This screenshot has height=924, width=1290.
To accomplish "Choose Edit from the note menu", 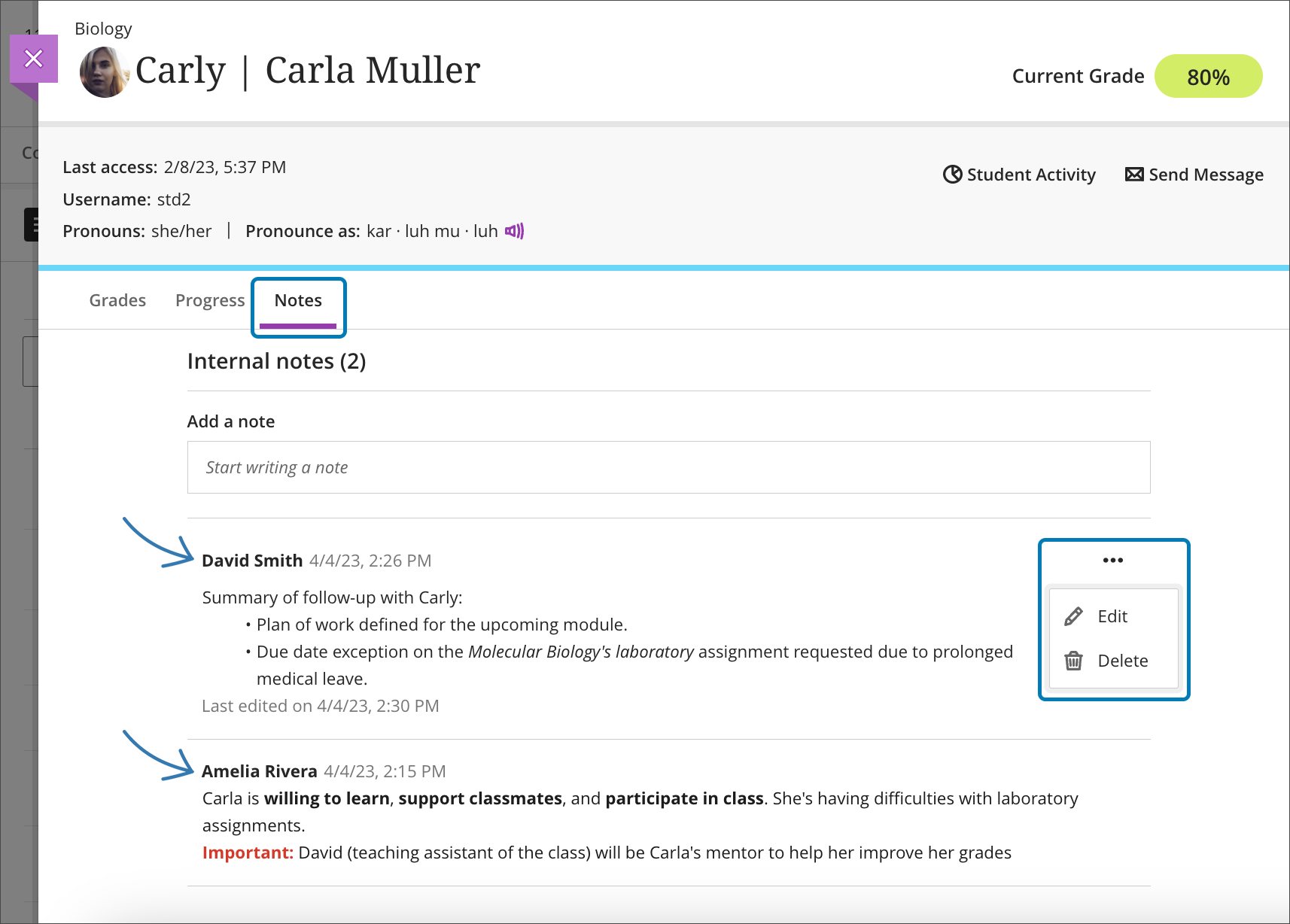I will pyautogui.click(x=1112, y=616).
